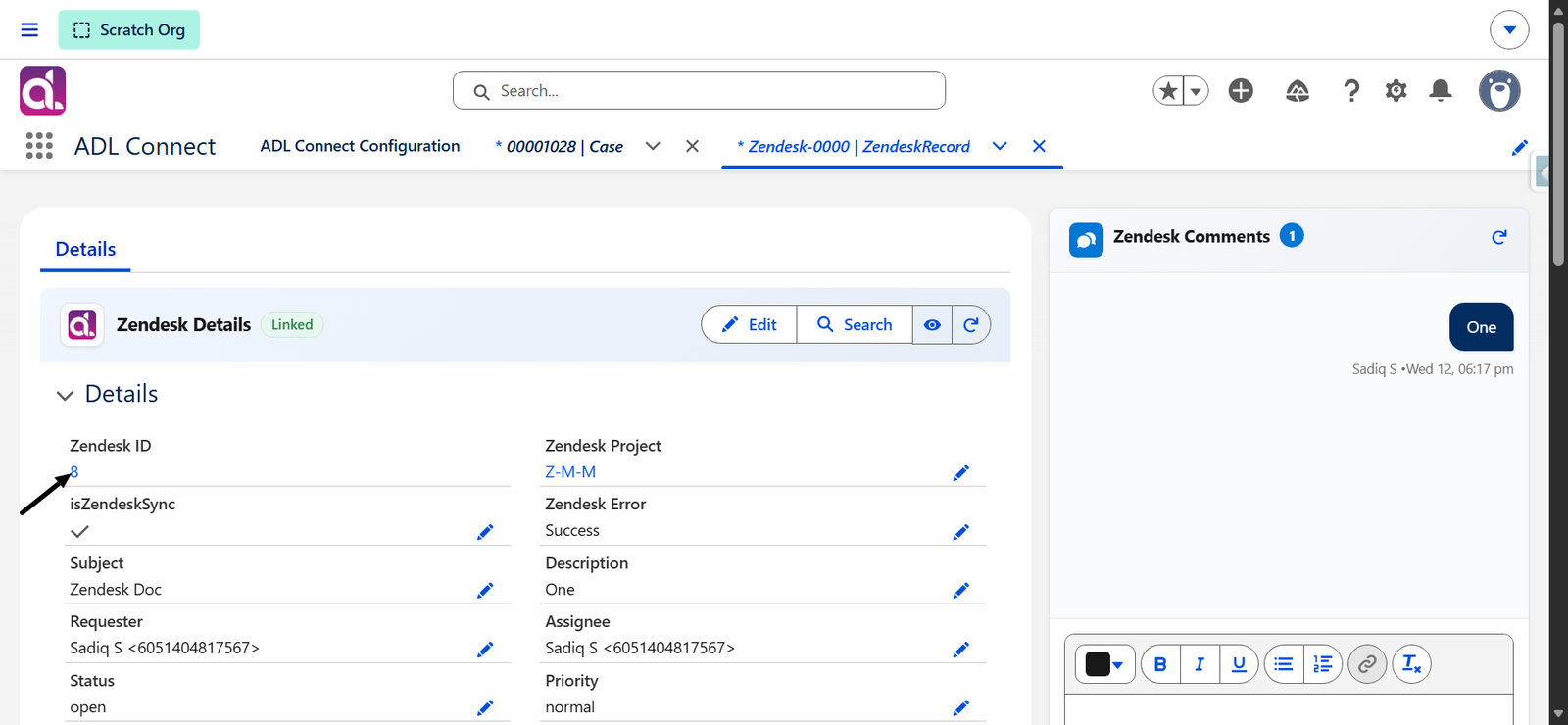Click the Success value under Zendesk Error
The image size is (1568, 725).
pos(572,531)
